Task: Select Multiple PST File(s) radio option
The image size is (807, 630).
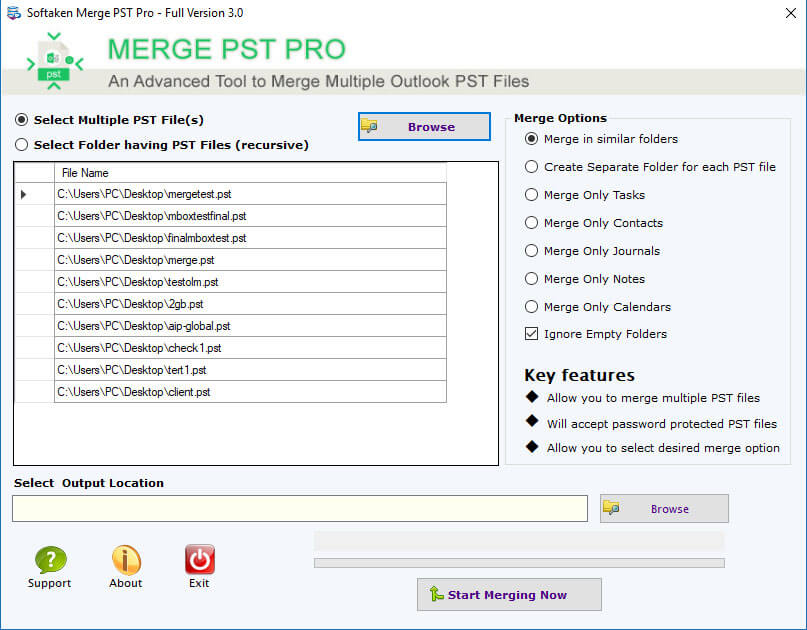Action: click(x=22, y=120)
